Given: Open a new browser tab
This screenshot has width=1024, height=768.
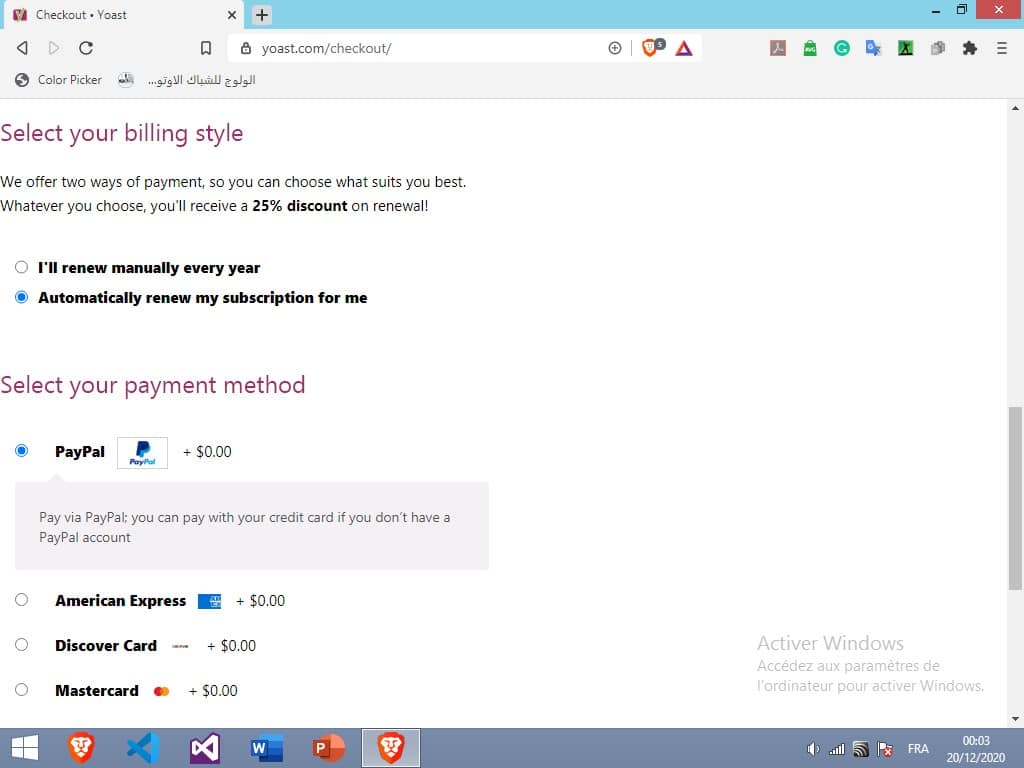Looking at the screenshot, I should point(262,14).
